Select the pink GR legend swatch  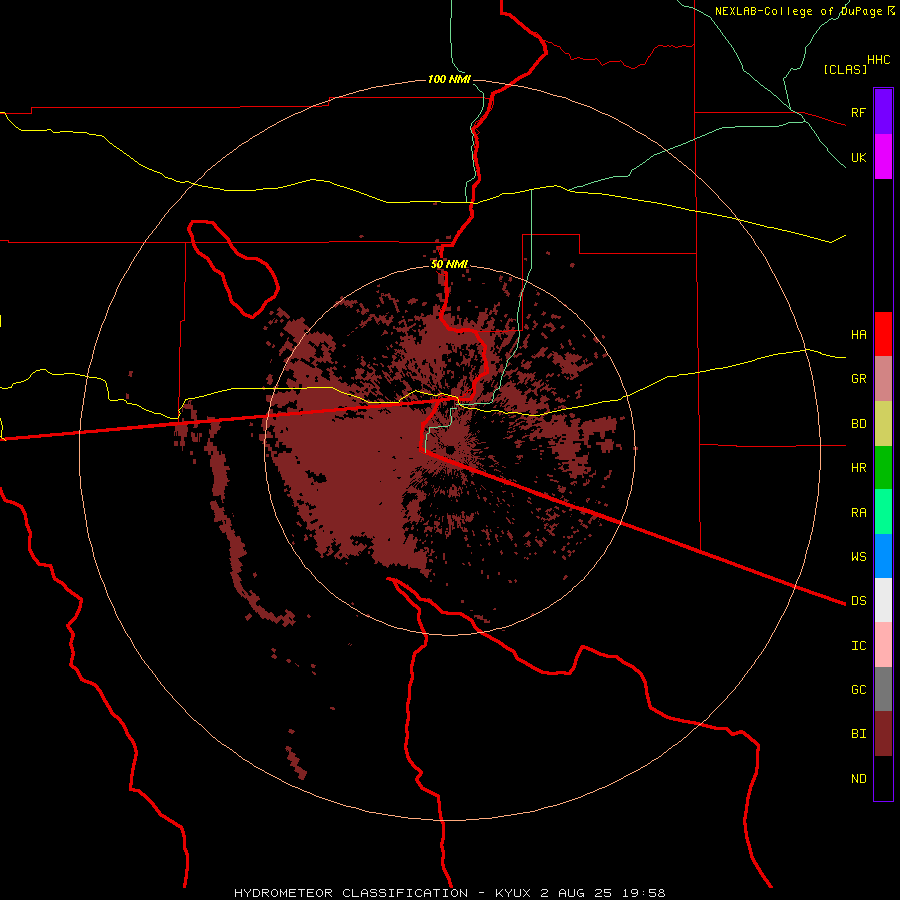tap(883, 379)
